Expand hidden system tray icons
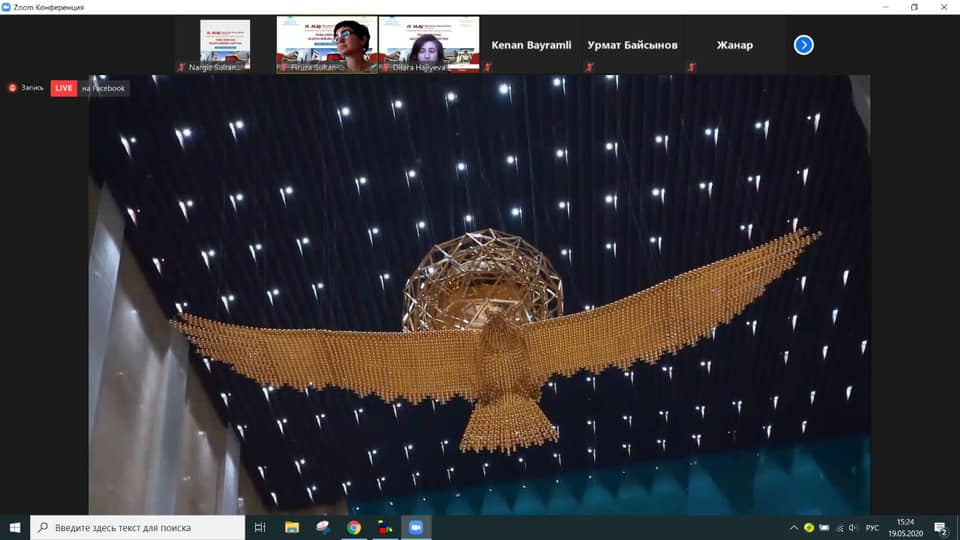The width and height of the screenshot is (960, 540). tap(794, 527)
